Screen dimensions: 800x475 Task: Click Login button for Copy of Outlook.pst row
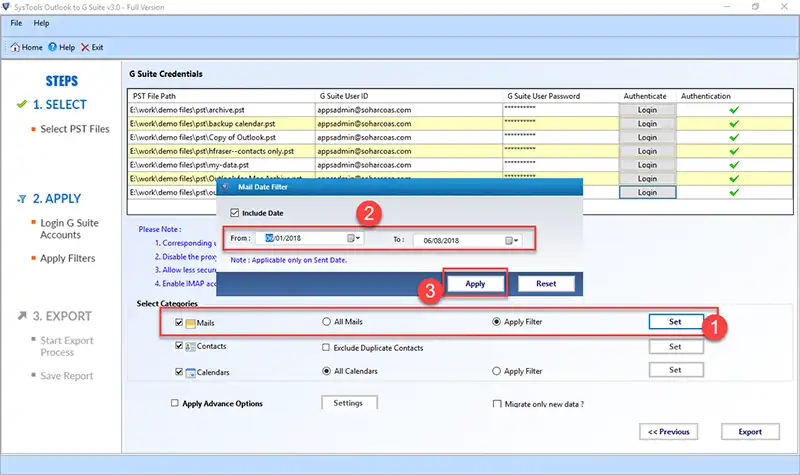coord(647,137)
